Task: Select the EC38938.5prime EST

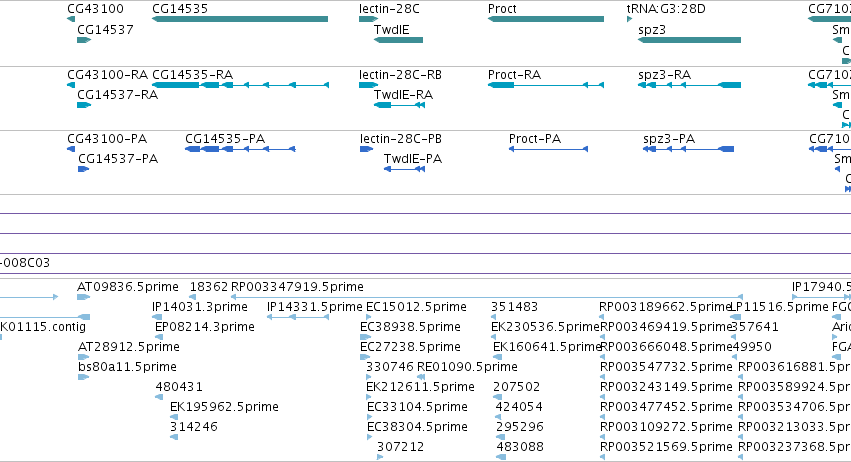Action: (365, 337)
